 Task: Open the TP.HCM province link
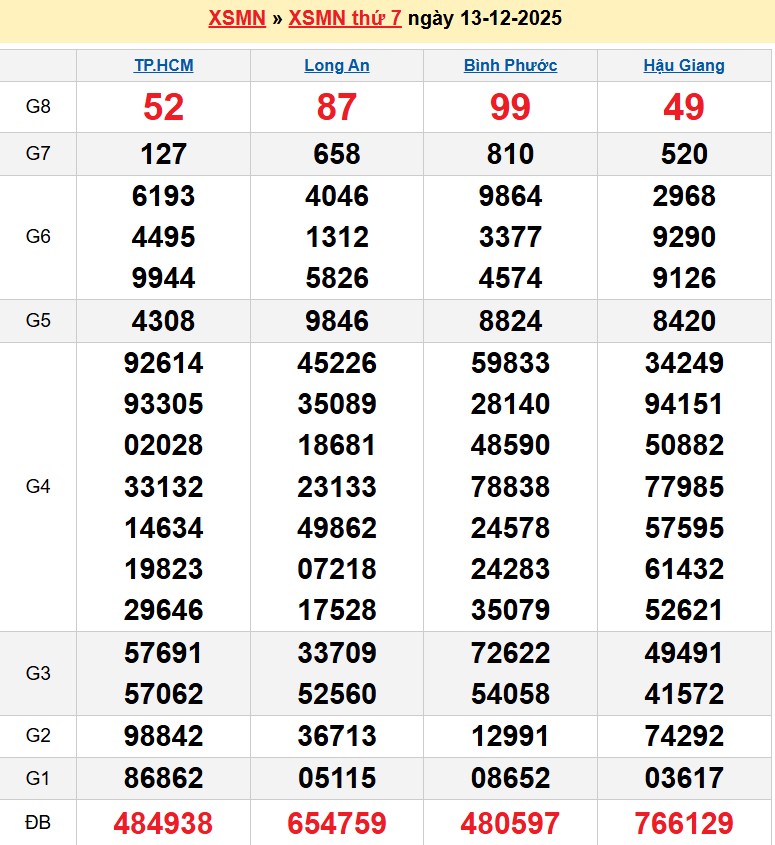pyautogui.click(x=164, y=66)
